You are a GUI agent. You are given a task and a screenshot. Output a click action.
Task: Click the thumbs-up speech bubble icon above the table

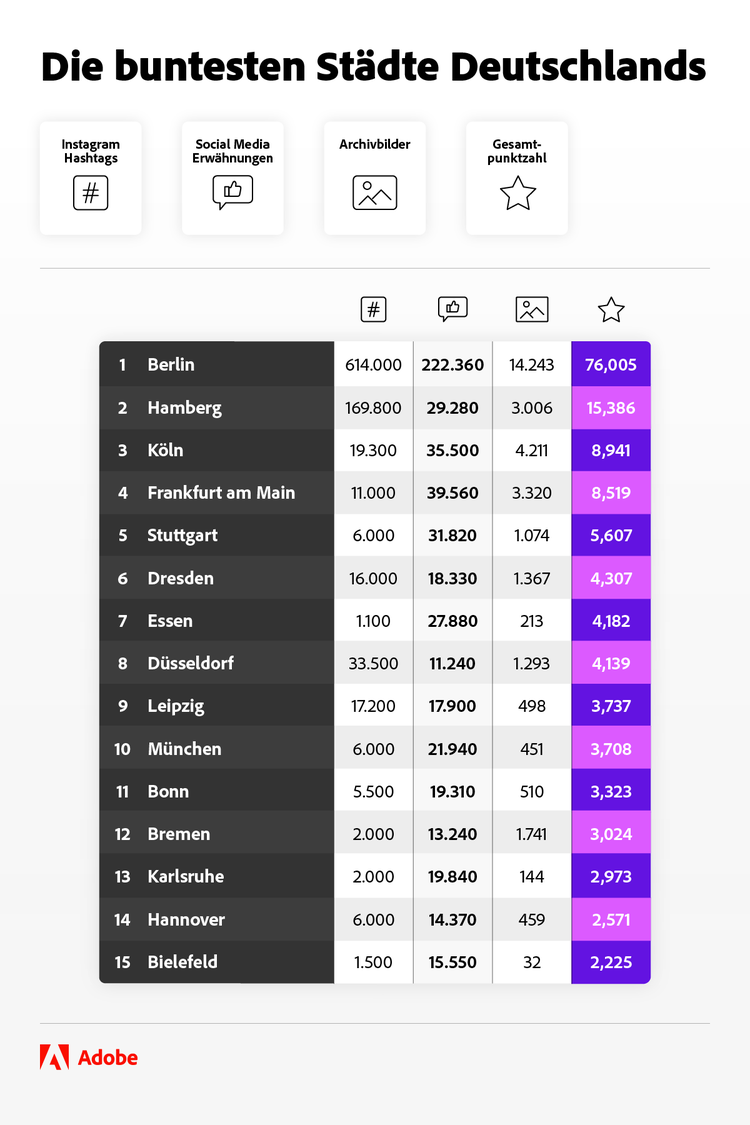(452, 310)
